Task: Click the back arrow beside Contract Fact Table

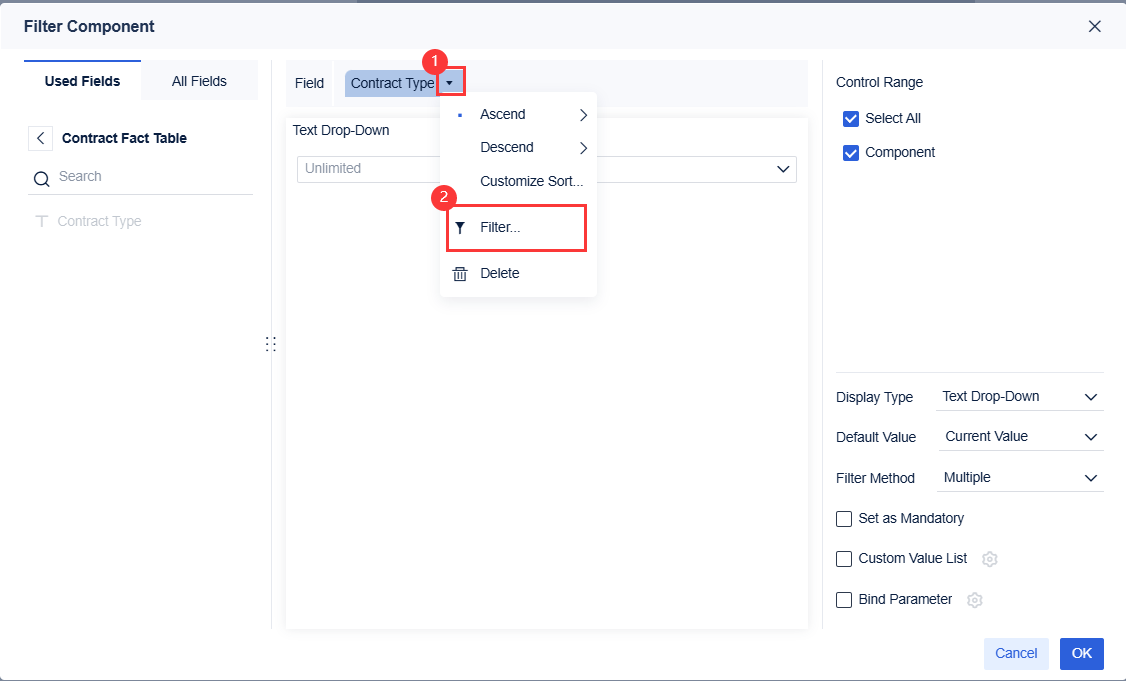Action: point(40,137)
